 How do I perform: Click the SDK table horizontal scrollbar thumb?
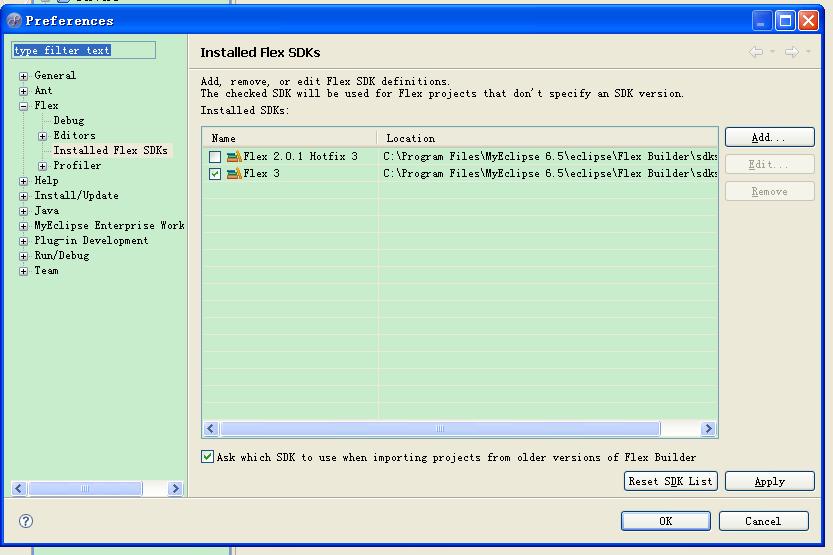pyautogui.click(x=440, y=429)
